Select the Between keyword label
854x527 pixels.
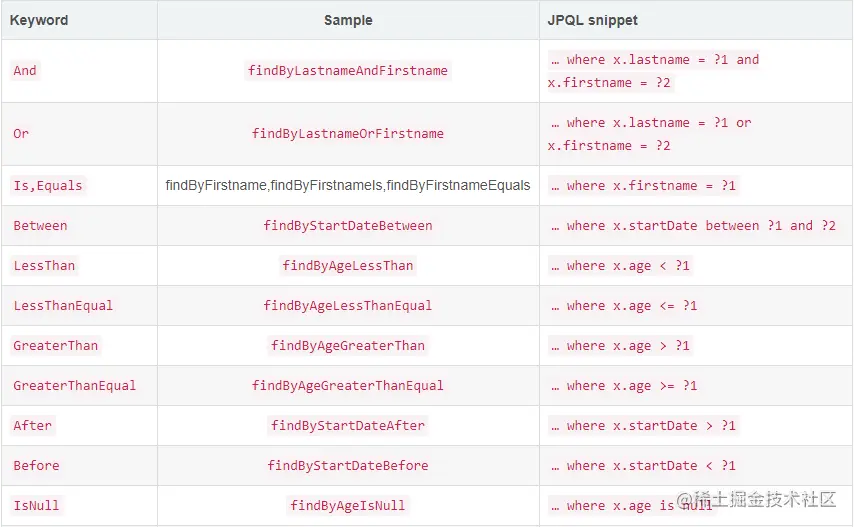click(40, 226)
